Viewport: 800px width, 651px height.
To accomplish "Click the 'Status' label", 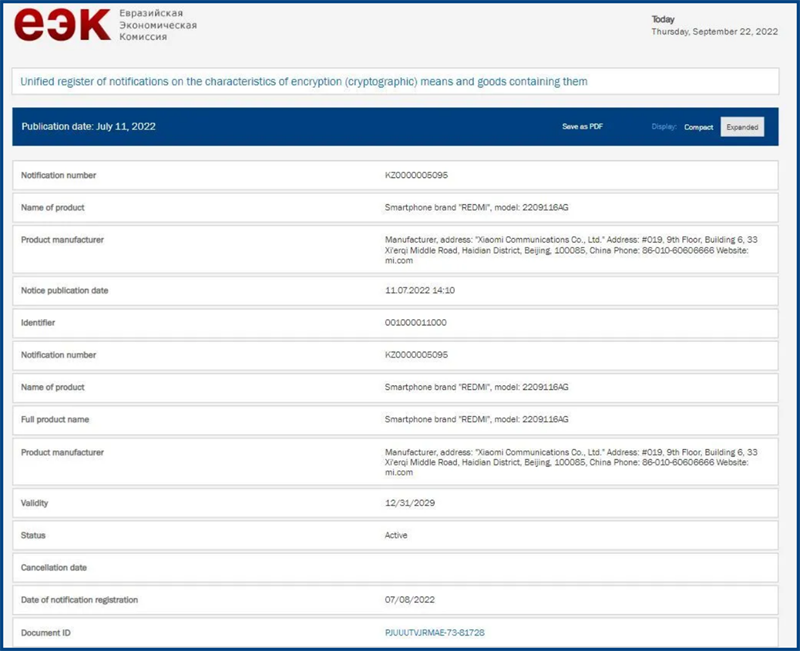I will click(x=33, y=535).
